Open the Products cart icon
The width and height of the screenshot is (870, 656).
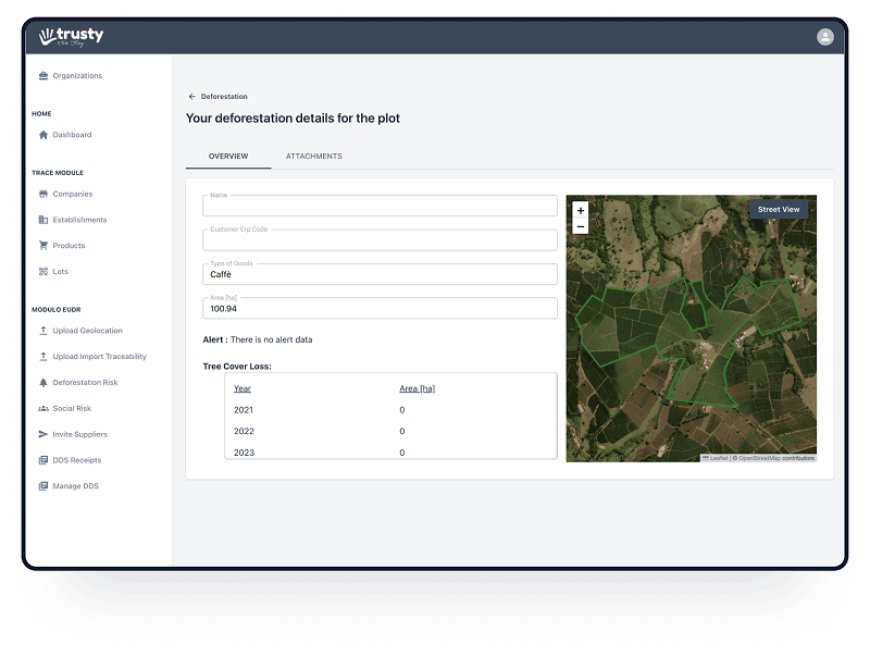(43, 246)
